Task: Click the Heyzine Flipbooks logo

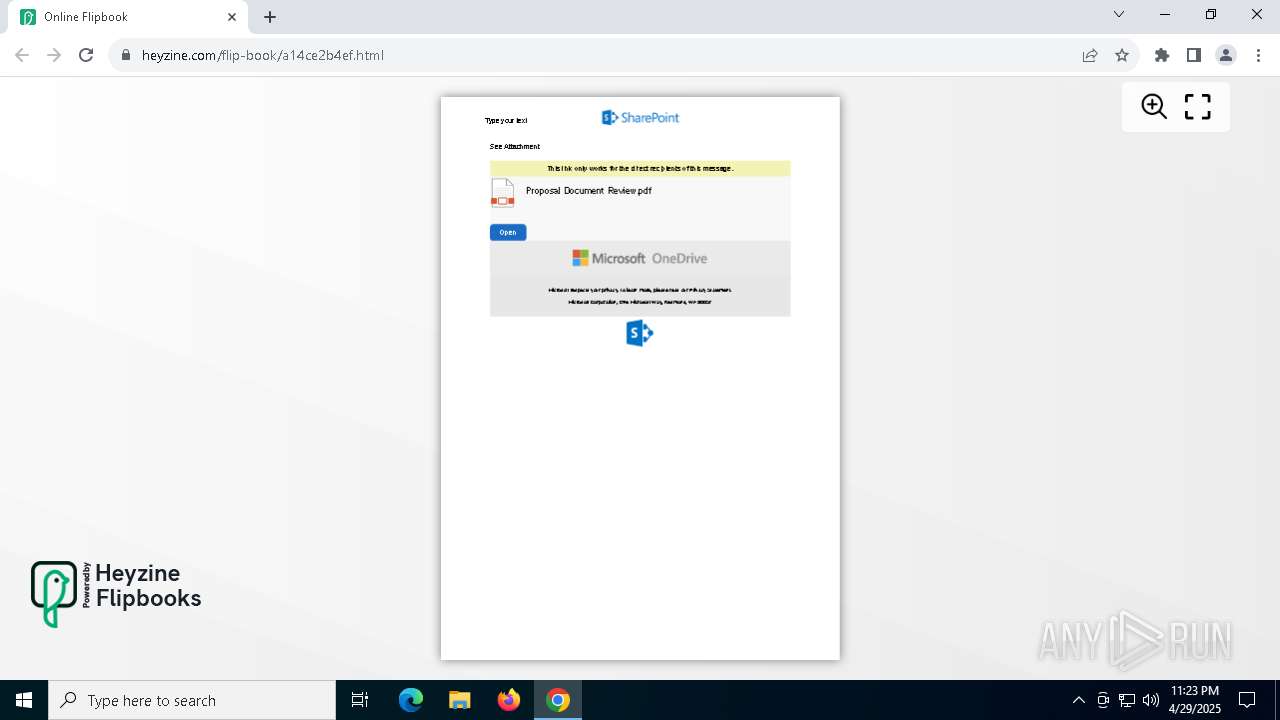Action: (116, 594)
